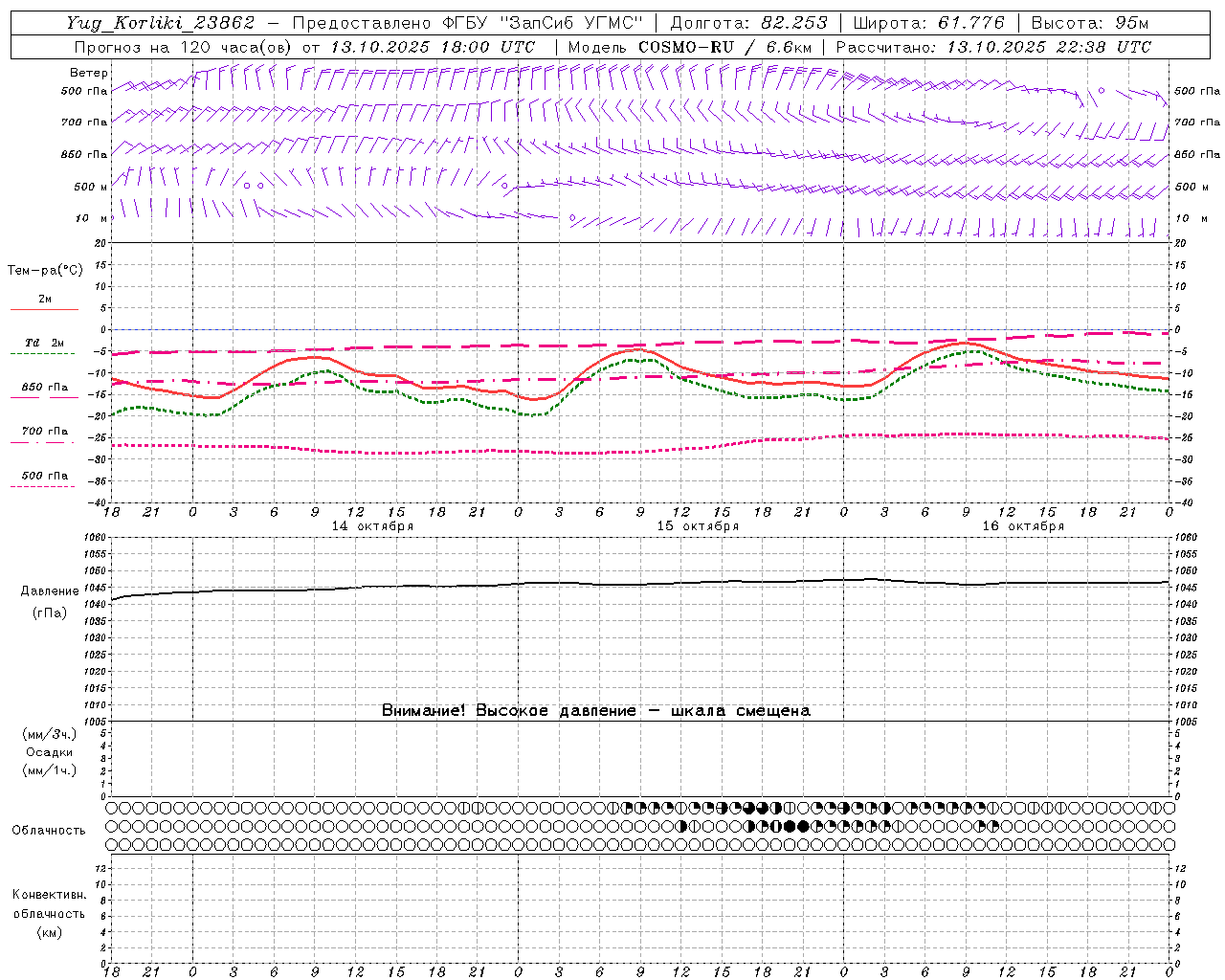1225x980 pixels.
Task: Click the Долгота: 82.253 header field
Action: (x=747, y=23)
